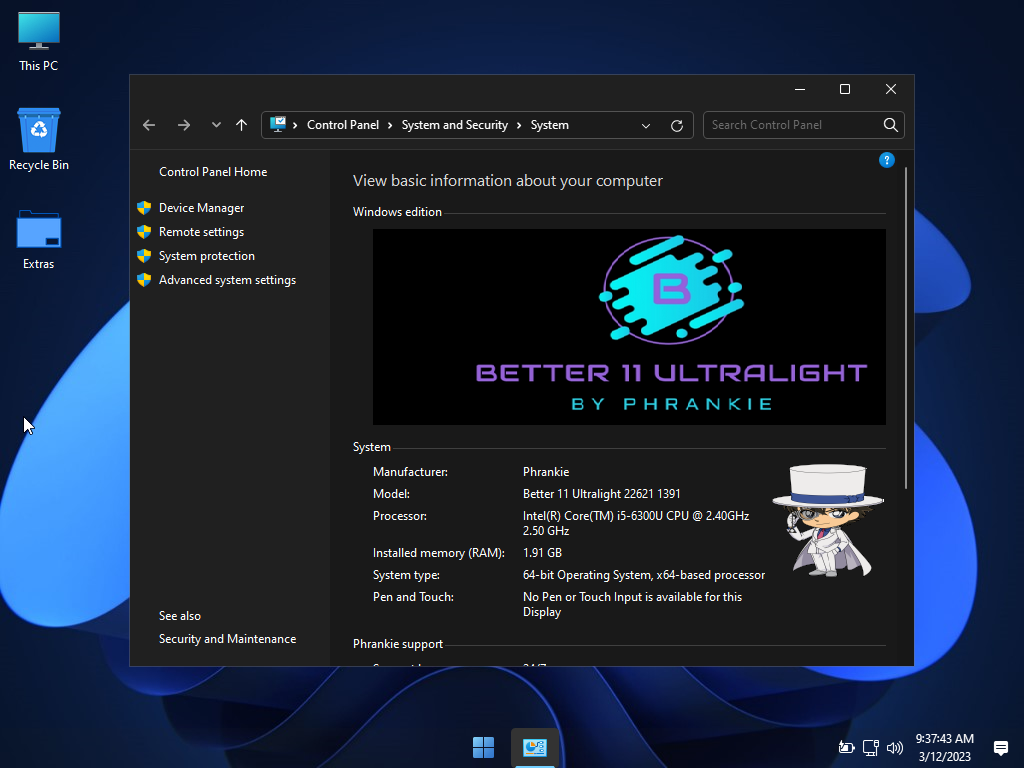The height and width of the screenshot is (768, 1024).
Task: Open the clock showing 9:37:43 AM
Action: [944, 747]
